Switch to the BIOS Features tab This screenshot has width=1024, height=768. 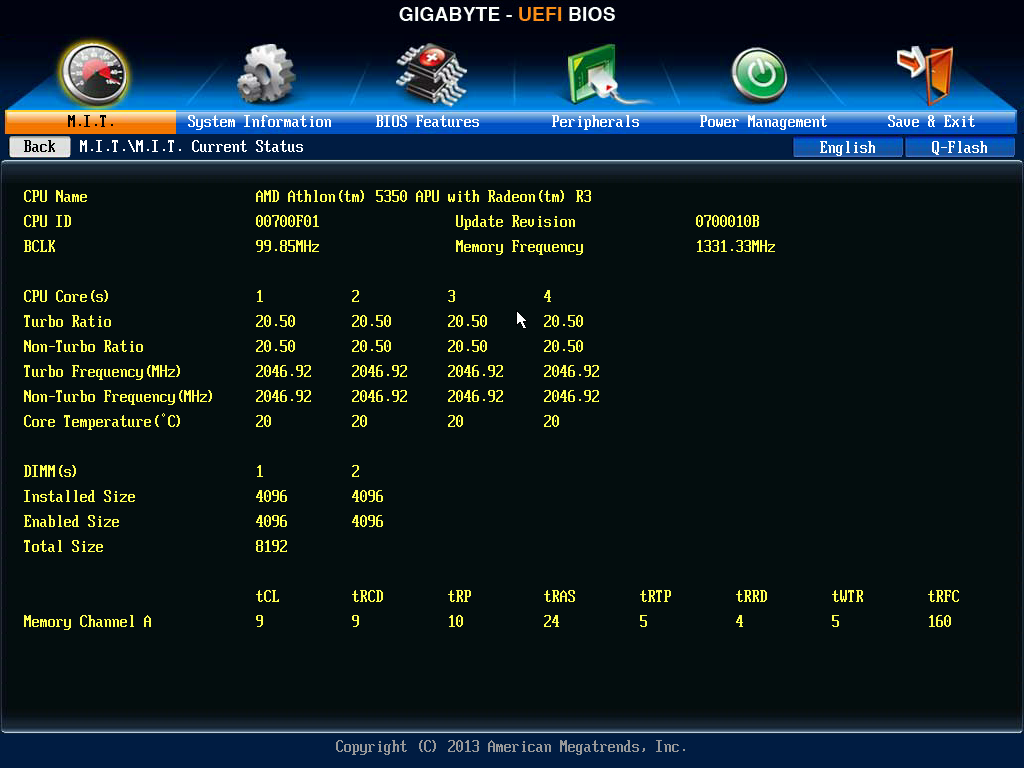click(x=427, y=121)
